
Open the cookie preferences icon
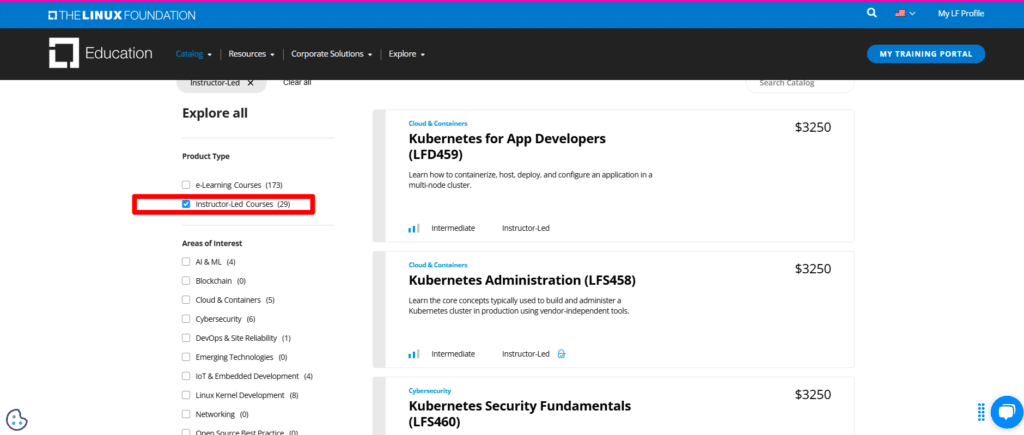click(x=17, y=419)
